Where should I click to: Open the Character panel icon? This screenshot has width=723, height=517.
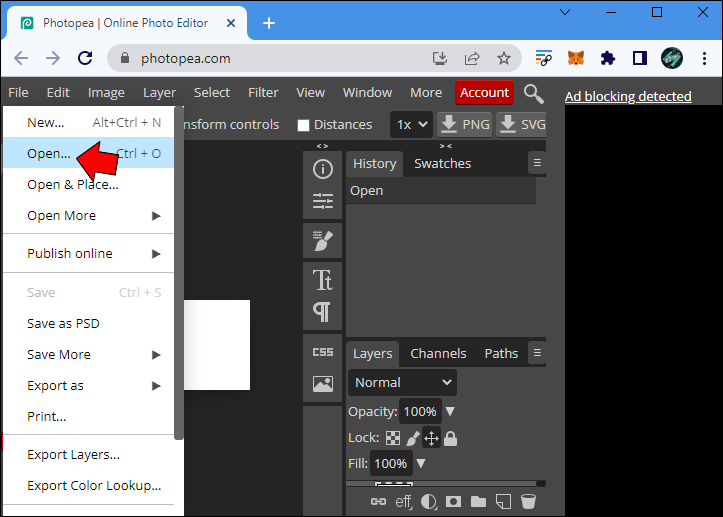click(322, 279)
